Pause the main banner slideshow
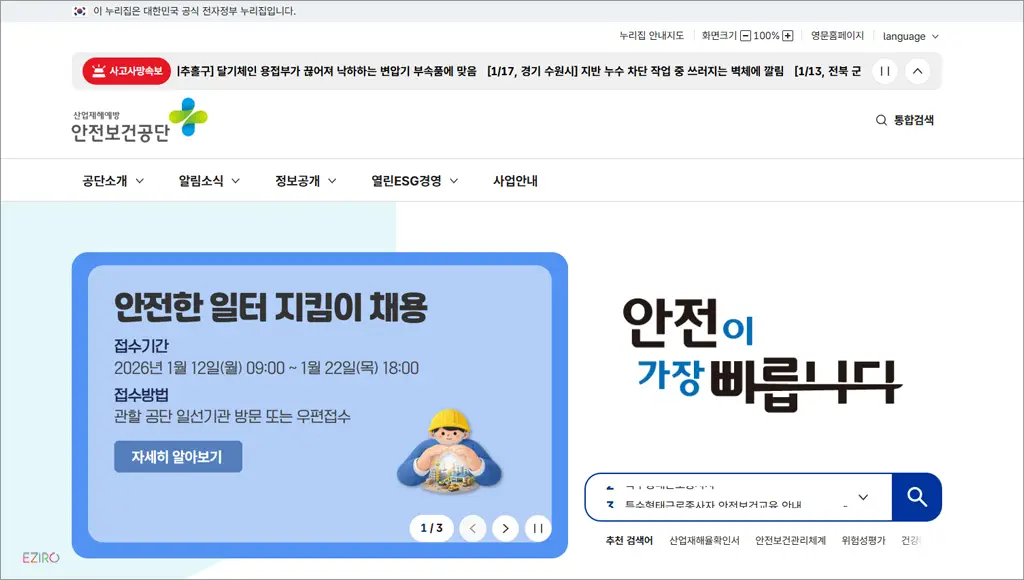1024x580 pixels. pos(538,528)
